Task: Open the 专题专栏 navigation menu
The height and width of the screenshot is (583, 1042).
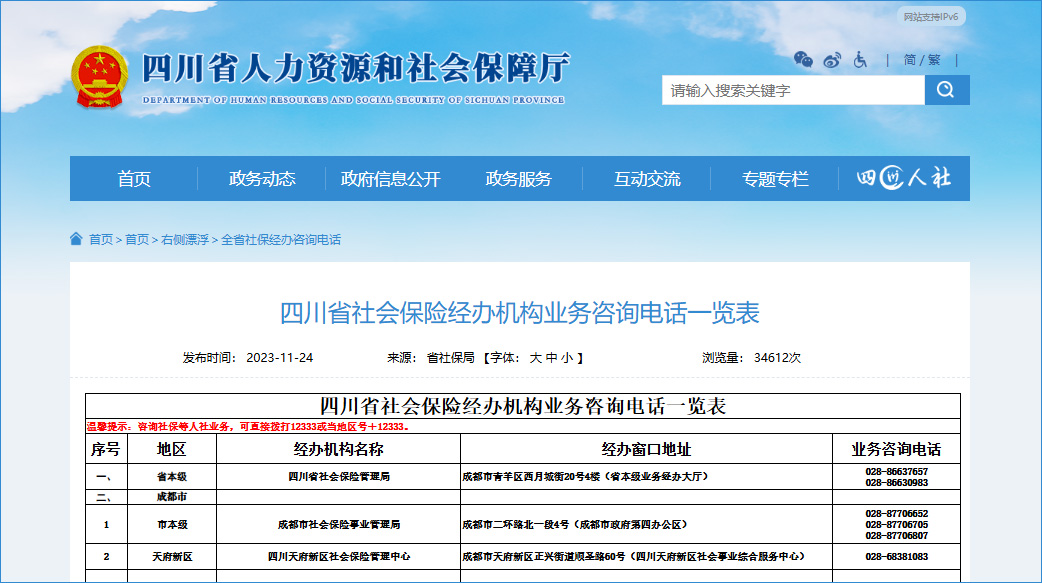Action: tap(775, 179)
